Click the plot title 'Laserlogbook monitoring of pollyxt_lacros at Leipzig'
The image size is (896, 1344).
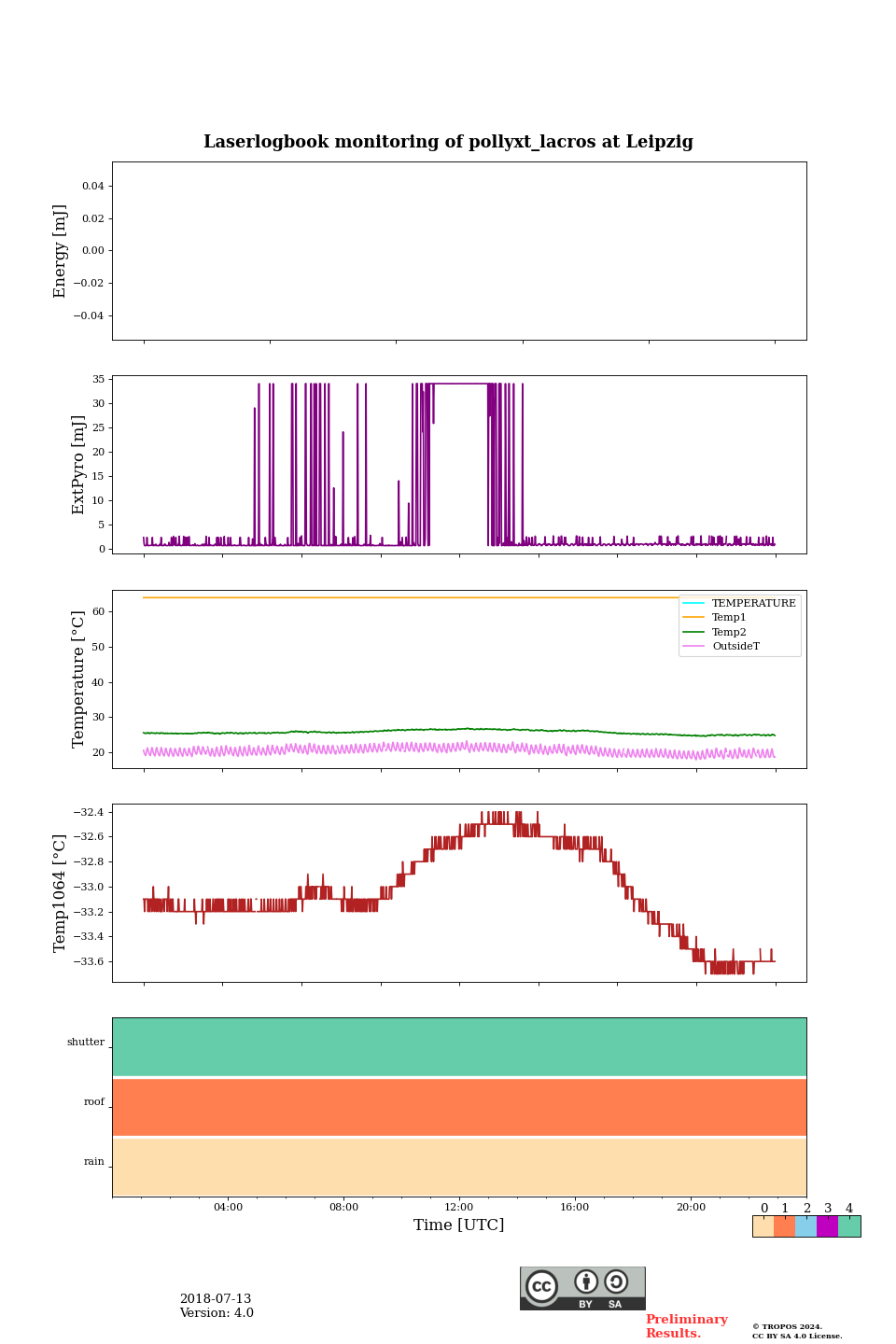pos(448,142)
